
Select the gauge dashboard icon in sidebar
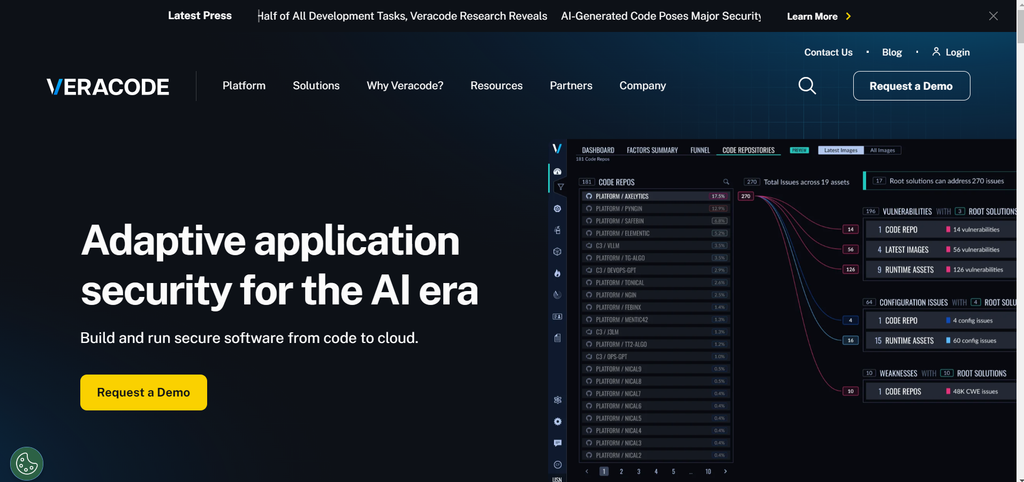coord(557,172)
